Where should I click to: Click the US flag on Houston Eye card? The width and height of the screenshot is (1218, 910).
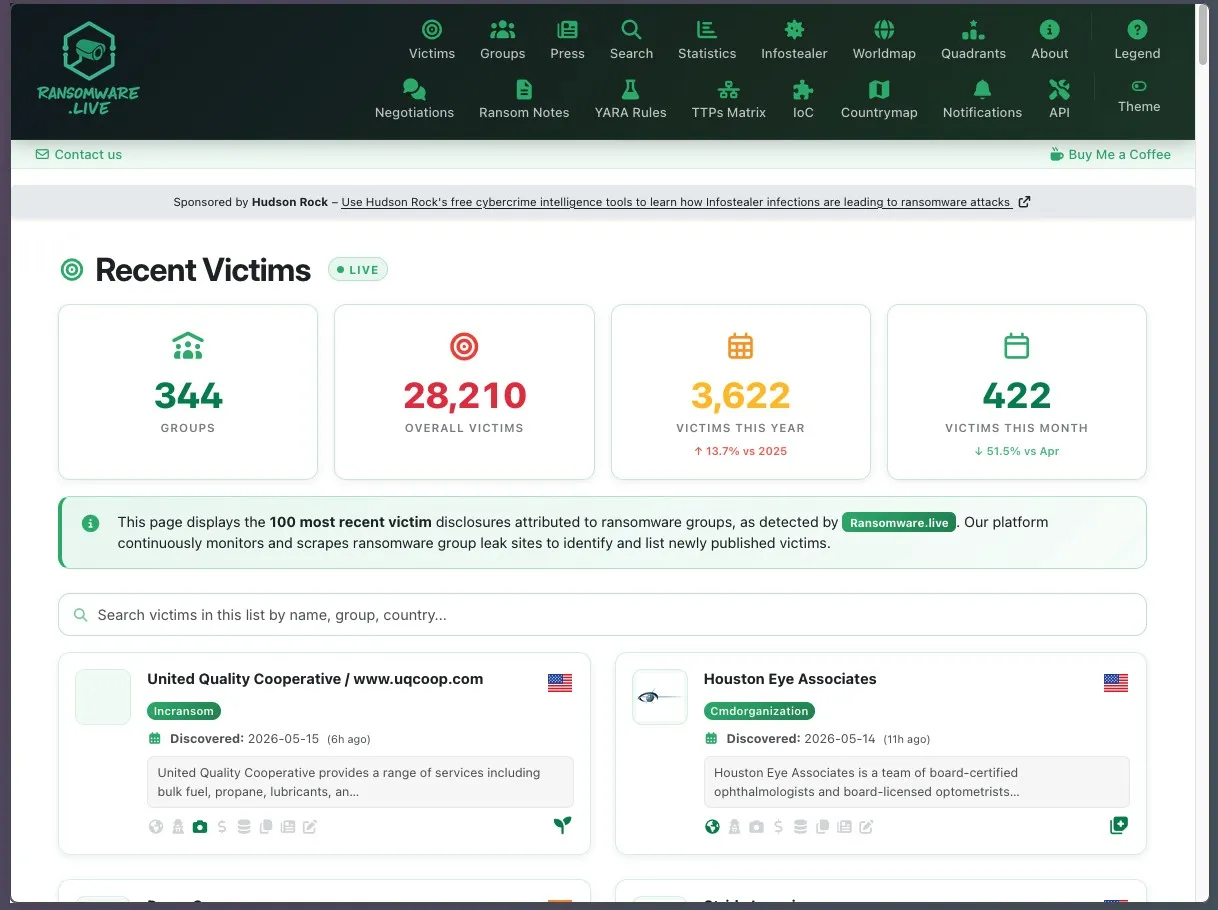tap(1116, 683)
